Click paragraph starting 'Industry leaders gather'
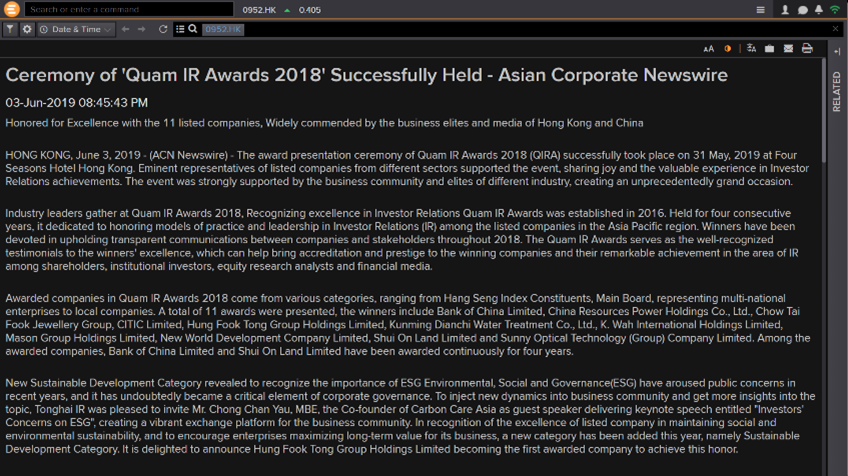Image resolution: width=848 pixels, height=476 pixels. click(400, 240)
